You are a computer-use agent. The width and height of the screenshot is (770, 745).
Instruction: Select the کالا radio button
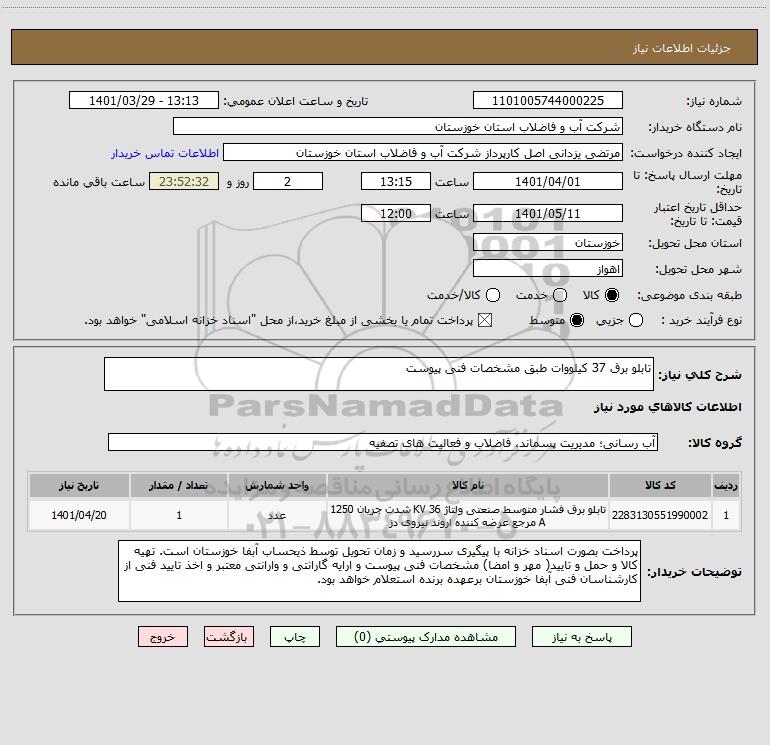[612, 295]
